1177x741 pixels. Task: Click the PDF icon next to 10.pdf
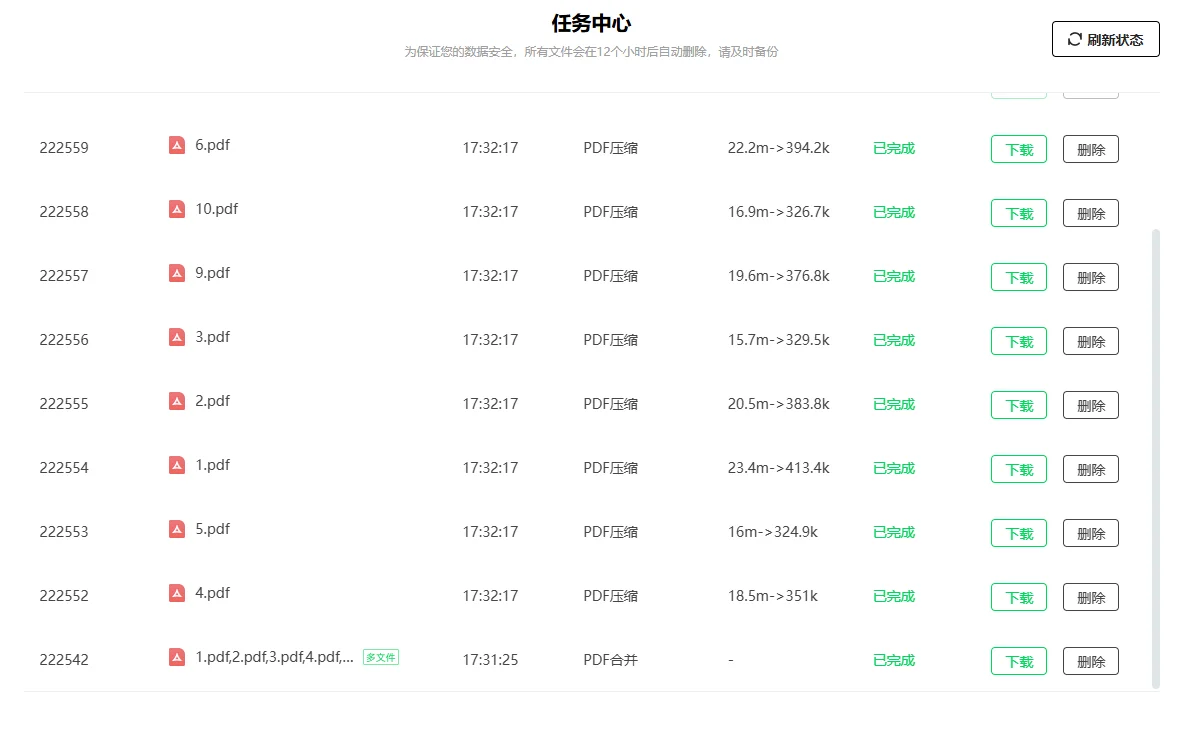[x=176, y=209]
